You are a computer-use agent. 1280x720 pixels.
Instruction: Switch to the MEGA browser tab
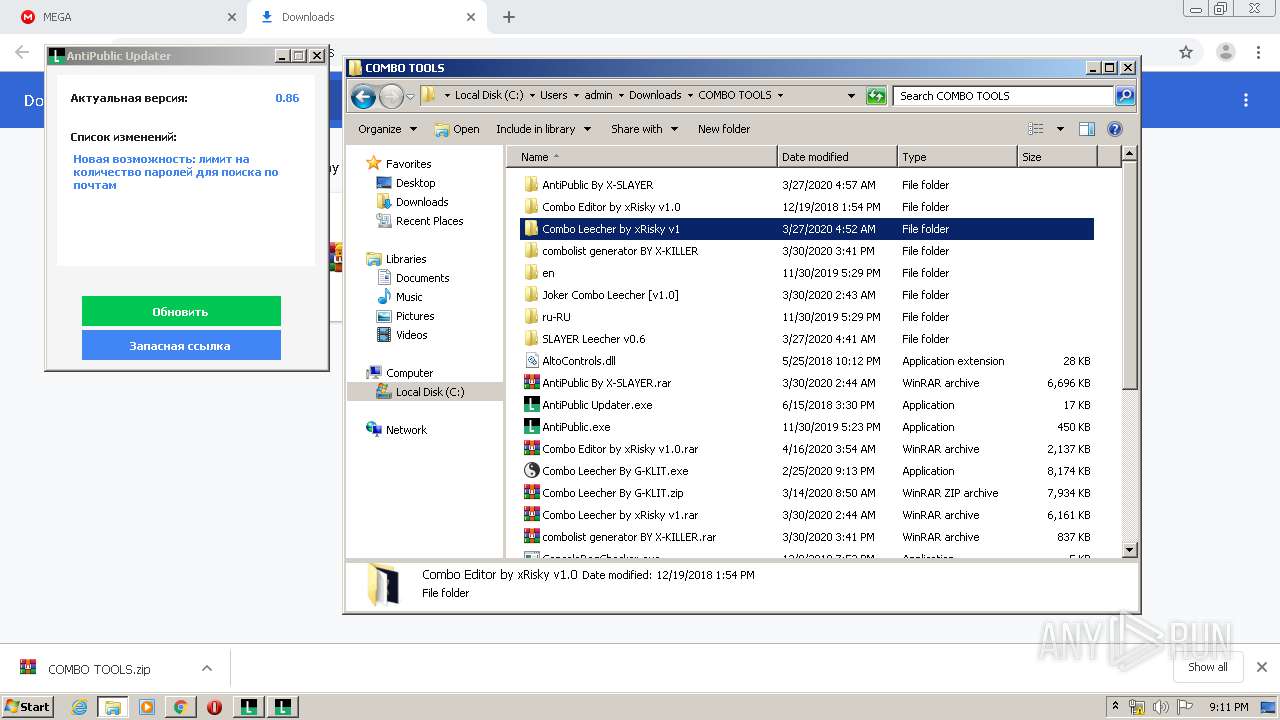128,17
